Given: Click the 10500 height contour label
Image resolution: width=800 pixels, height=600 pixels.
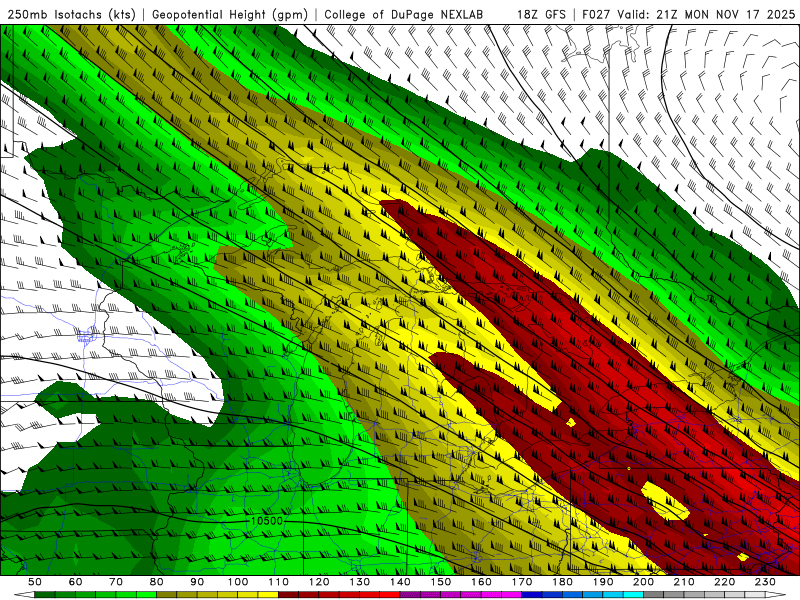Looking at the screenshot, I should click(x=267, y=521).
